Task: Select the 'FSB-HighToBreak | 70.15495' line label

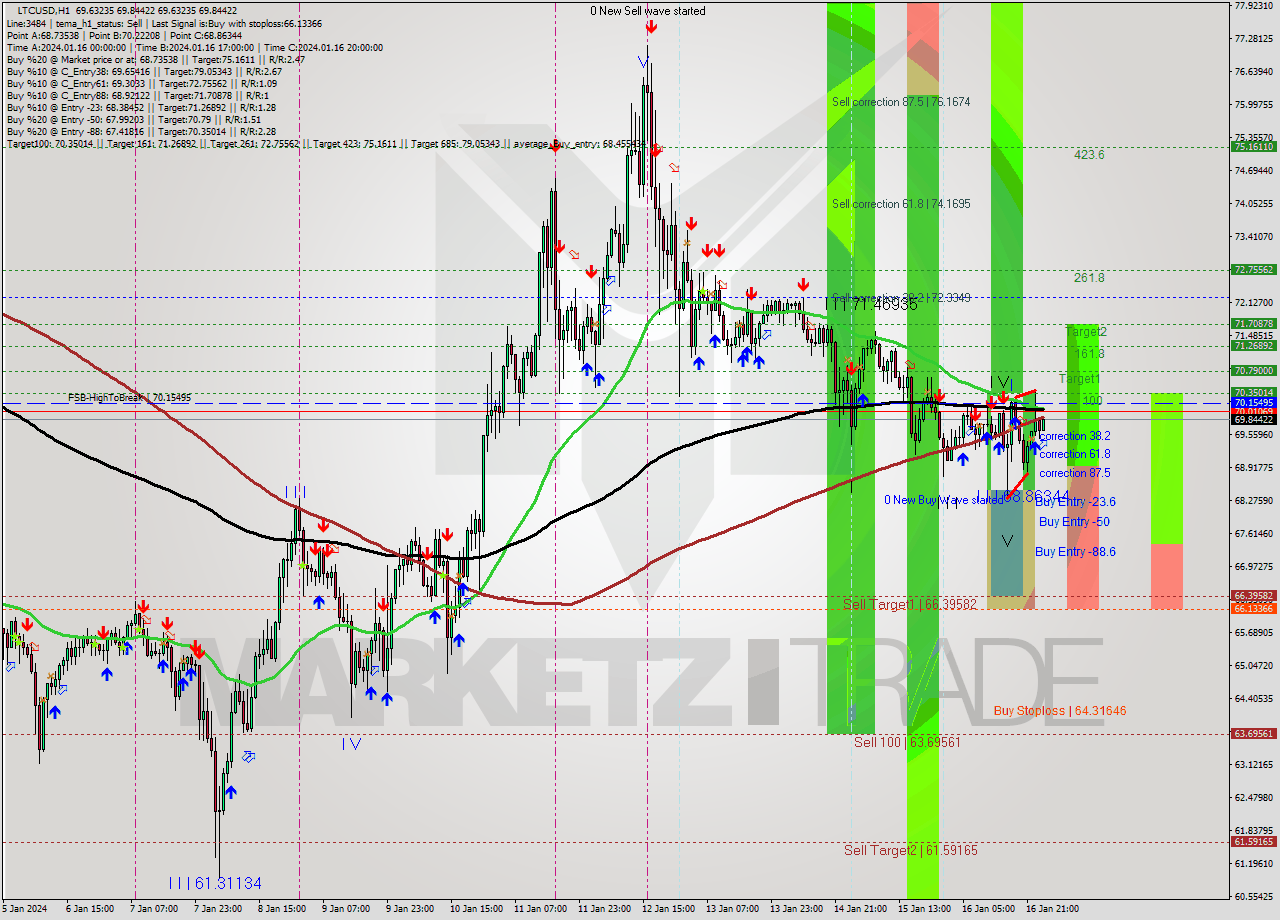Action: click(x=129, y=398)
